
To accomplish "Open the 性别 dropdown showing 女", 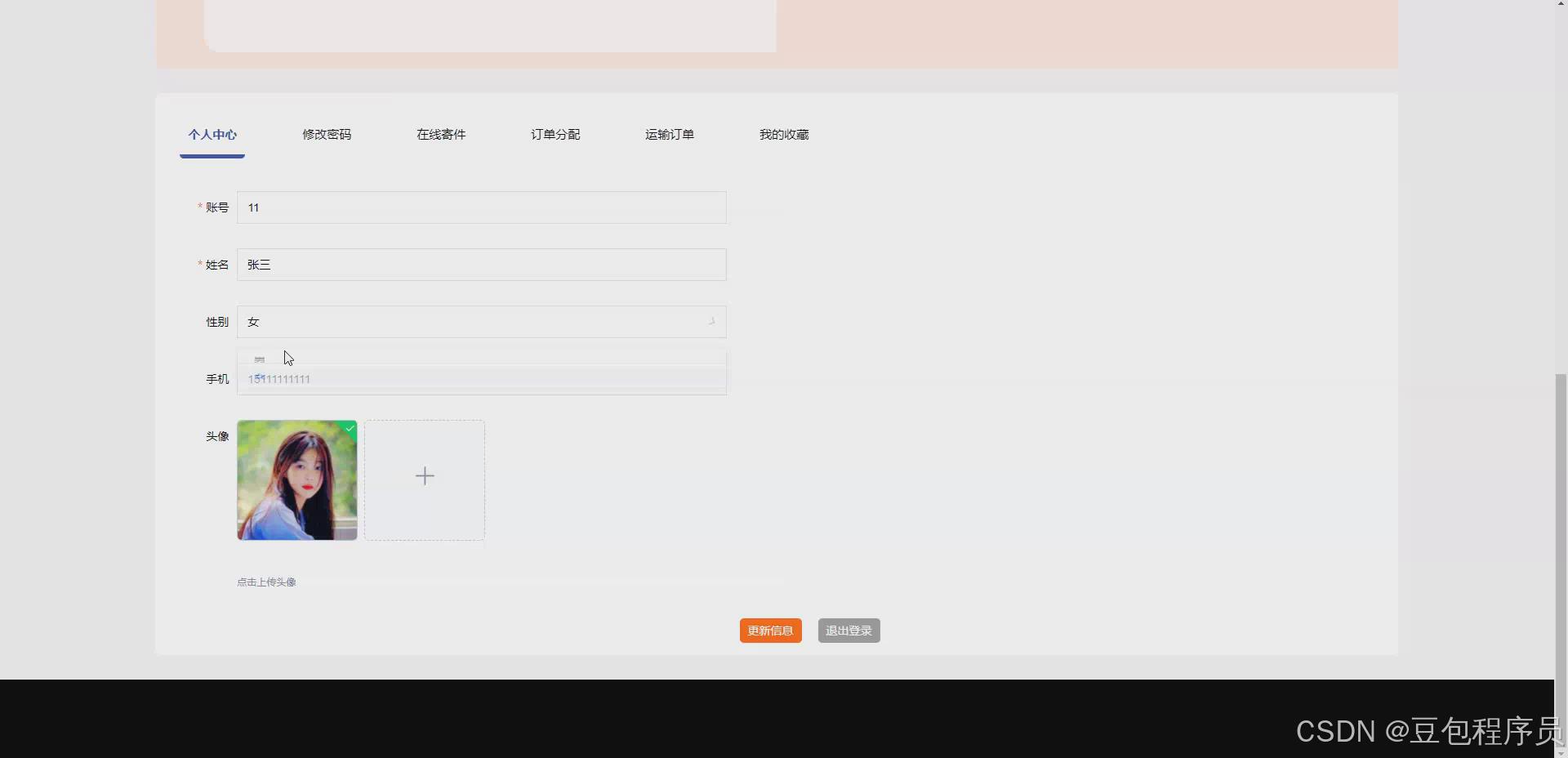I will (x=482, y=322).
